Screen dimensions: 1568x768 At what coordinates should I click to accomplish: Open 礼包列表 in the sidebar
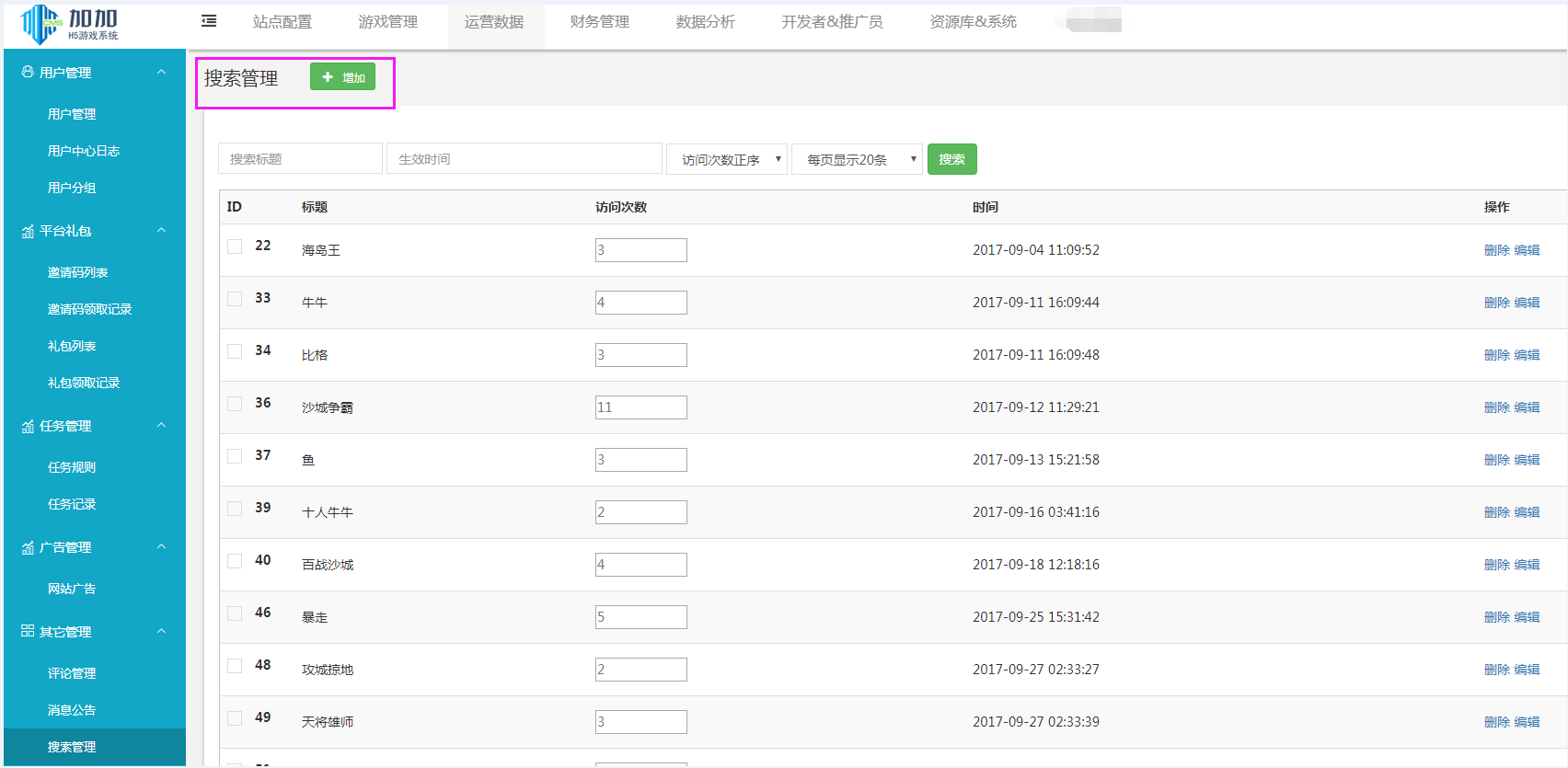pyautogui.click(x=72, y=346)
